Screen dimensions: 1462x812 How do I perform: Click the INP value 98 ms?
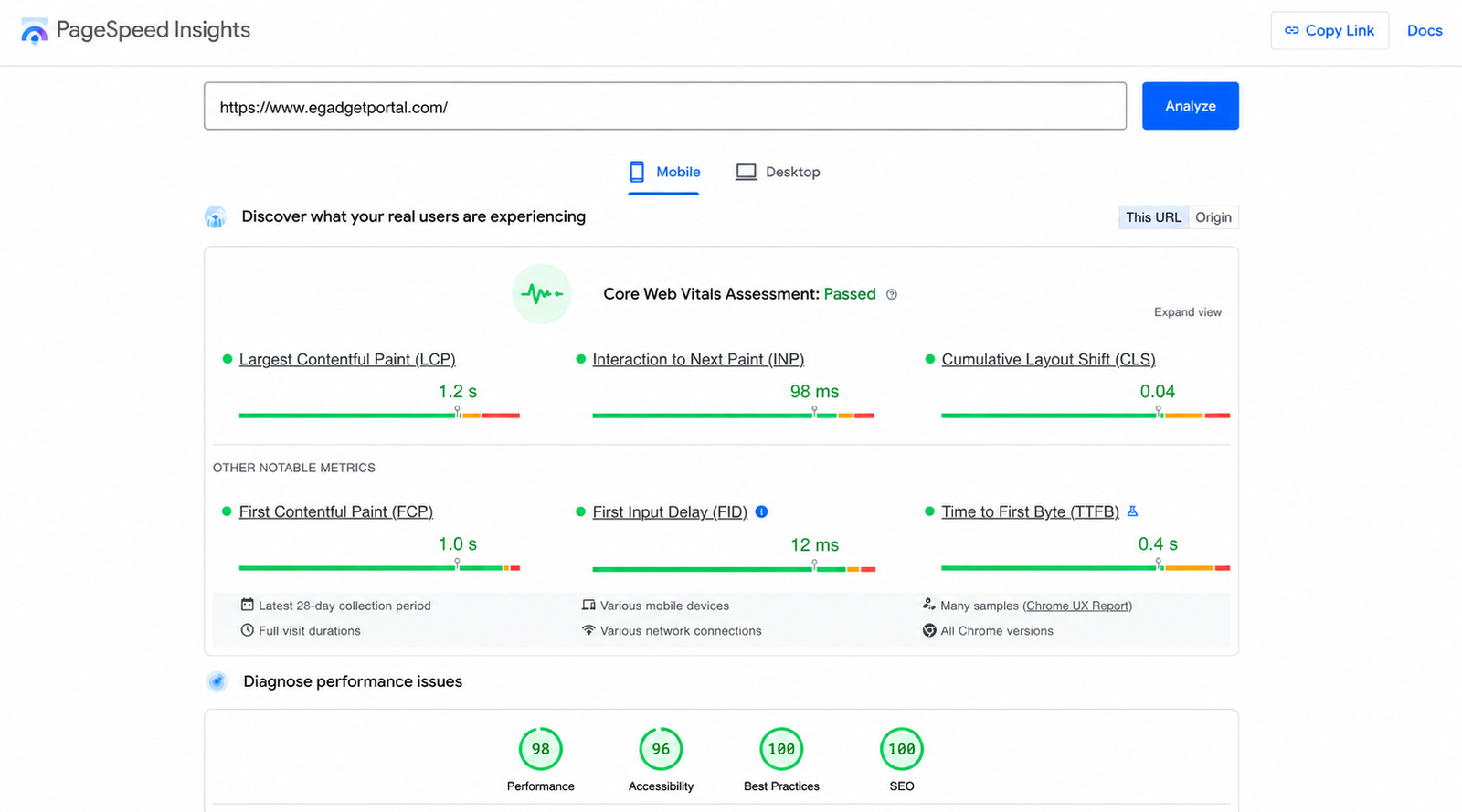[814, 392]
